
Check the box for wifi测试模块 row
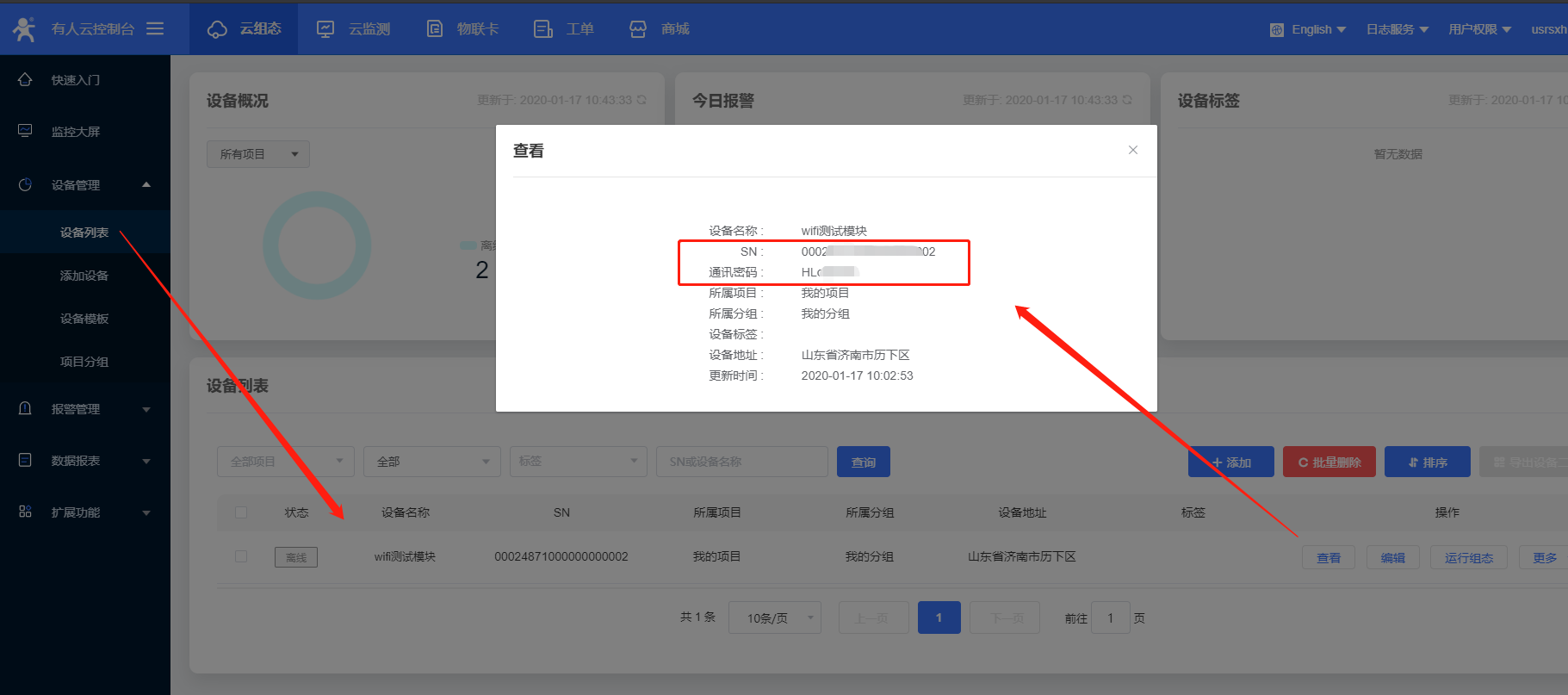pyautogui.click(x=241, y=556)
